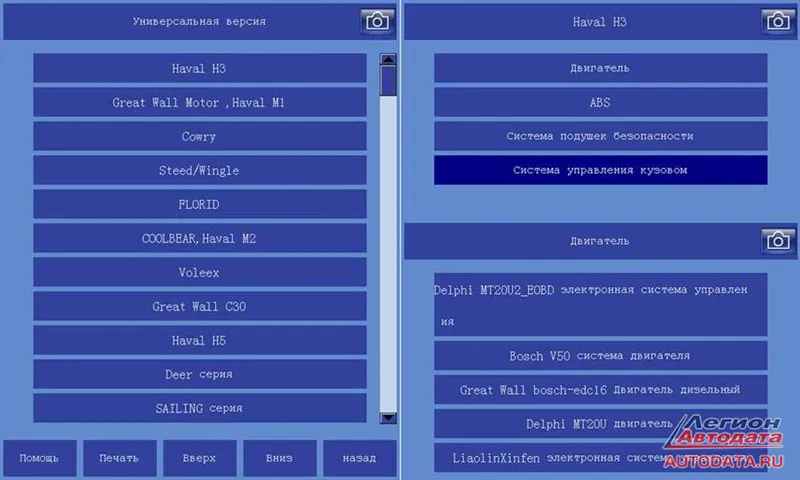Choose the Cowry model

click(x=199, y=136)
